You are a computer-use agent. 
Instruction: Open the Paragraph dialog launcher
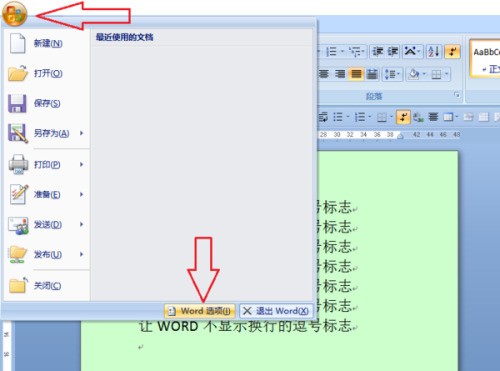[457, 95]
